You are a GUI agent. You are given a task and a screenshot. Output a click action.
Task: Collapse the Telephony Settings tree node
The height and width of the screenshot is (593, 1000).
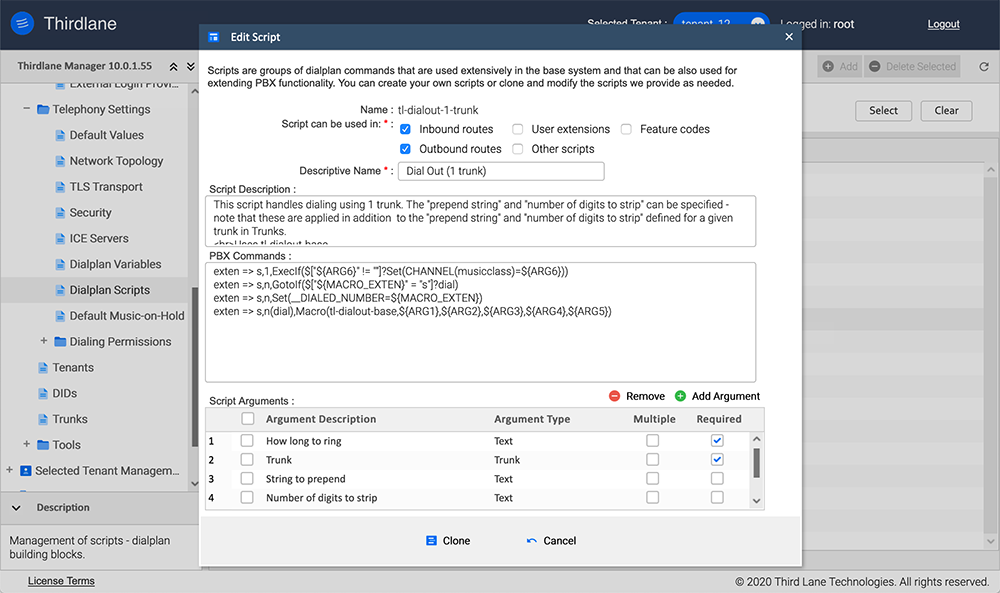[x=26, y=108]
